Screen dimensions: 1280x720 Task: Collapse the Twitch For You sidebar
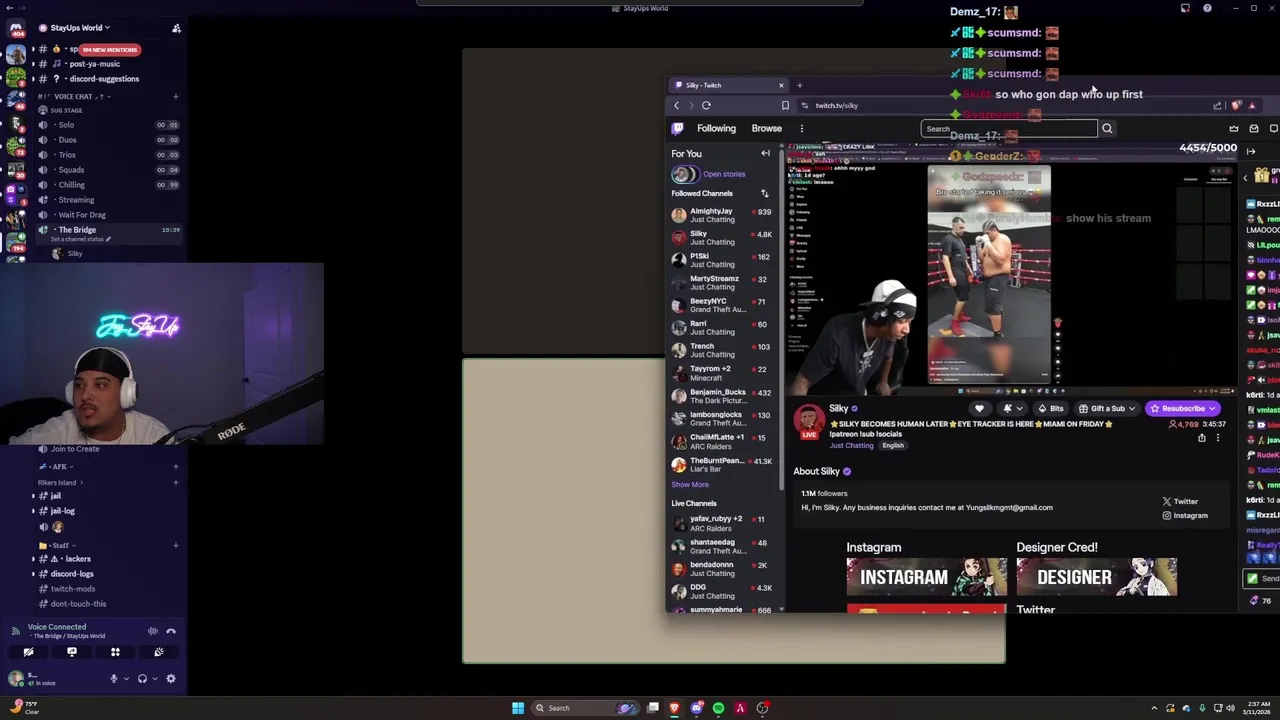(x=765, y=154)
